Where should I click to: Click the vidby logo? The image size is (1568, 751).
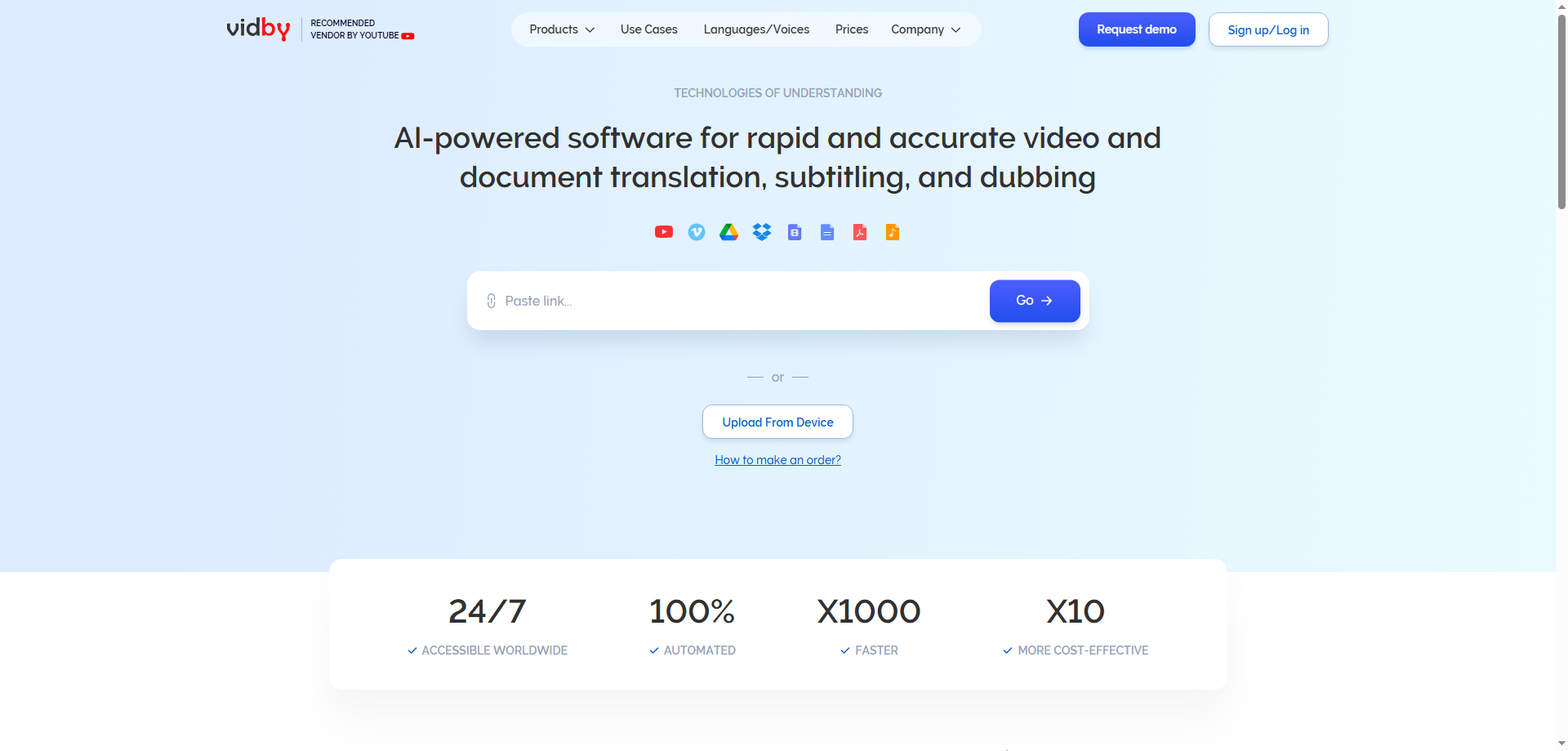[258, 29]
